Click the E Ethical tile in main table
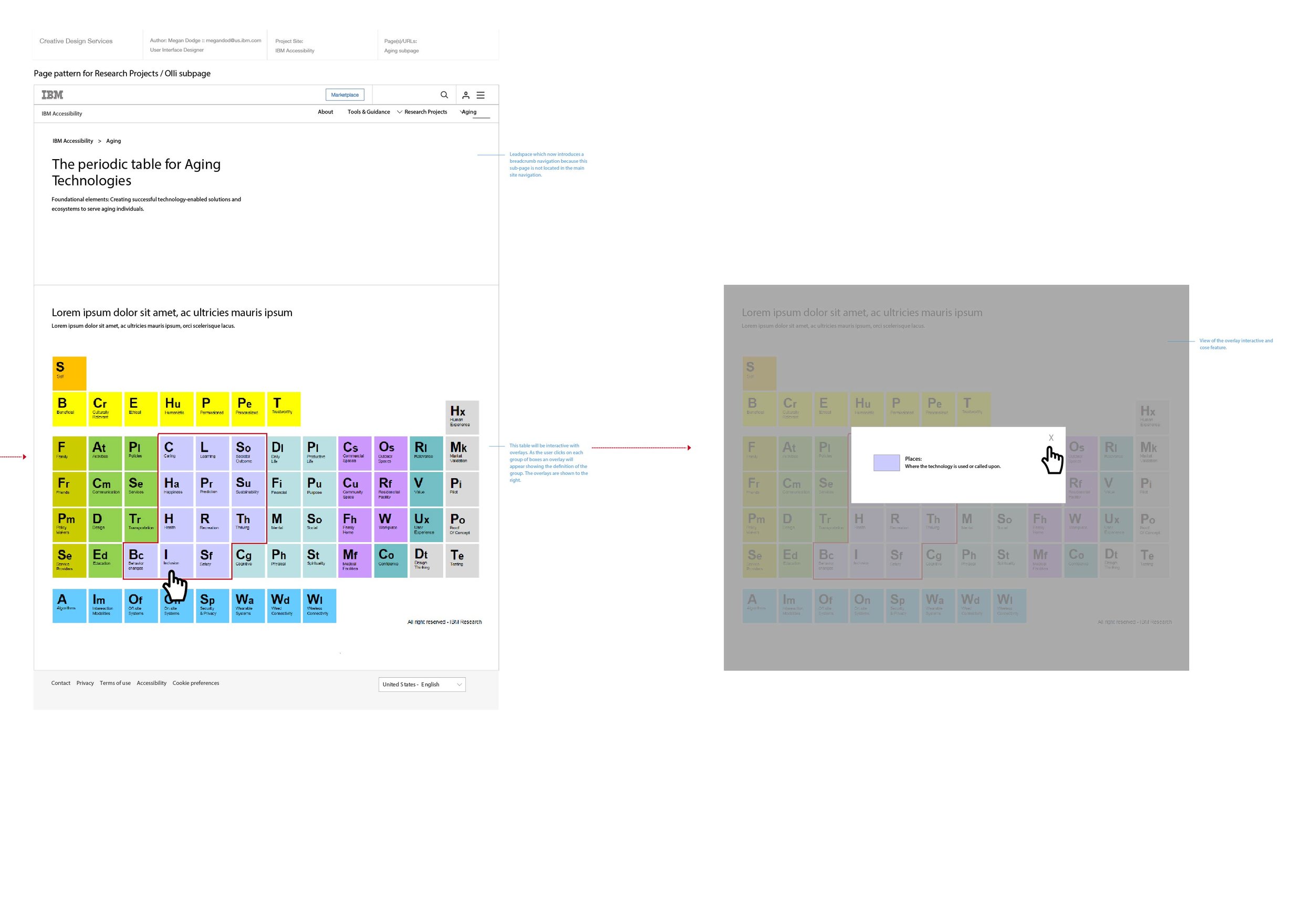Viewport: 1313px width, 924px height. pos(141,409)
